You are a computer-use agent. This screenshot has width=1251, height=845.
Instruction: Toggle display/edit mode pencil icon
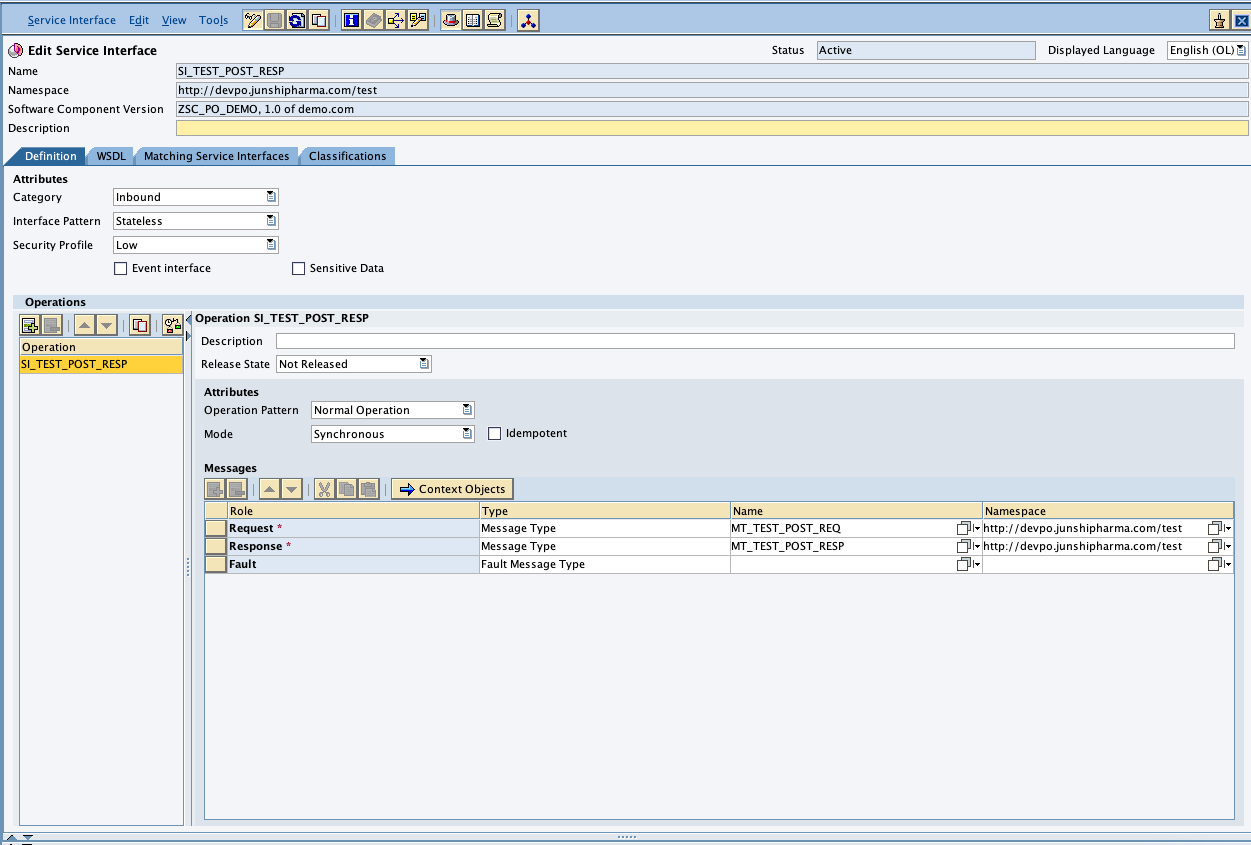point(253,20)
